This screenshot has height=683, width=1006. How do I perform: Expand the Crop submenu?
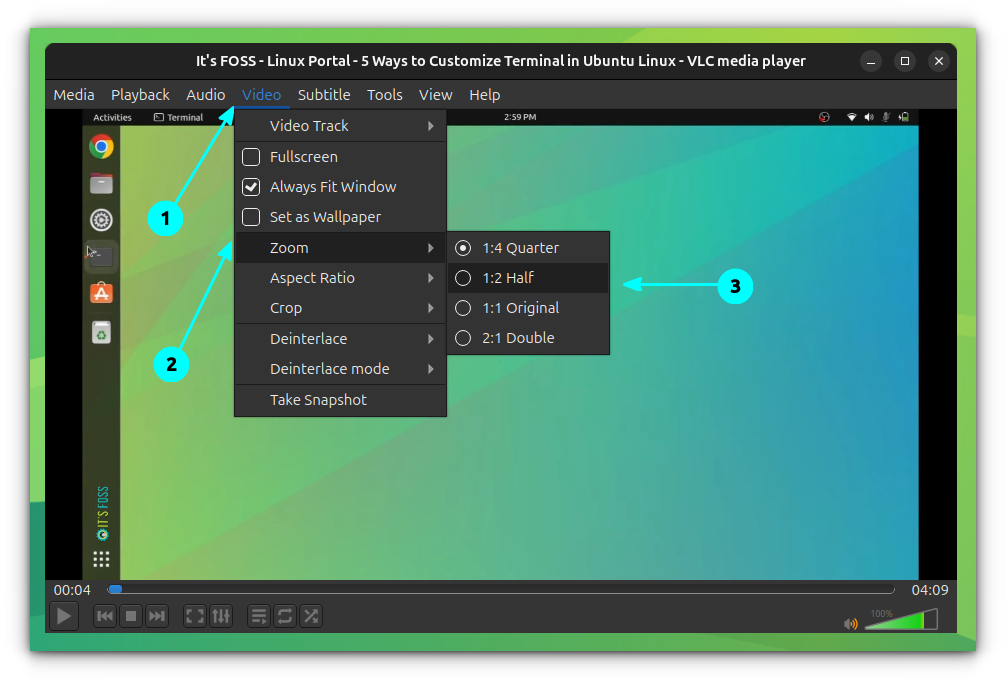coord(340,308)
